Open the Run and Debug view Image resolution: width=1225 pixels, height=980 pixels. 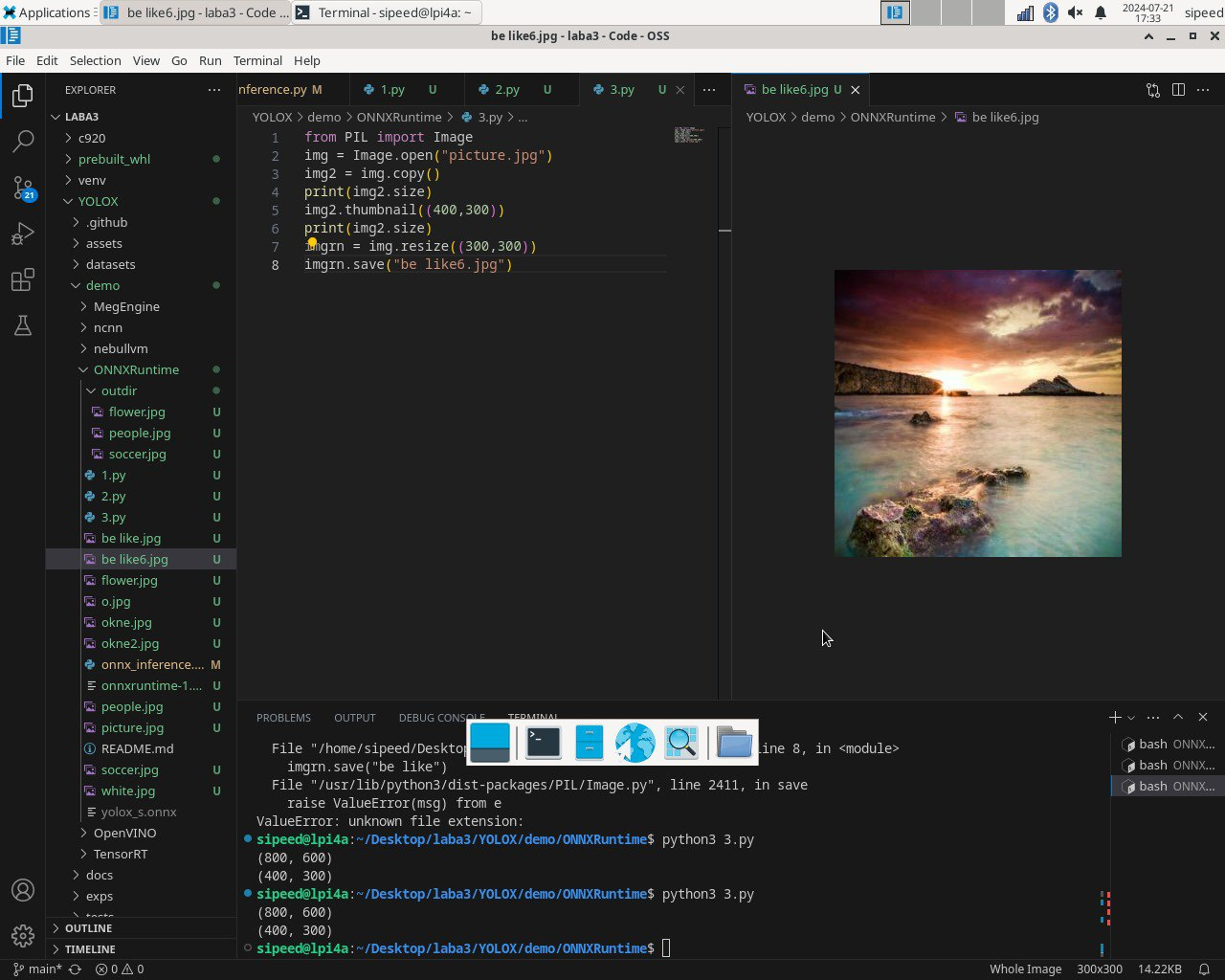tap(23, 234)
